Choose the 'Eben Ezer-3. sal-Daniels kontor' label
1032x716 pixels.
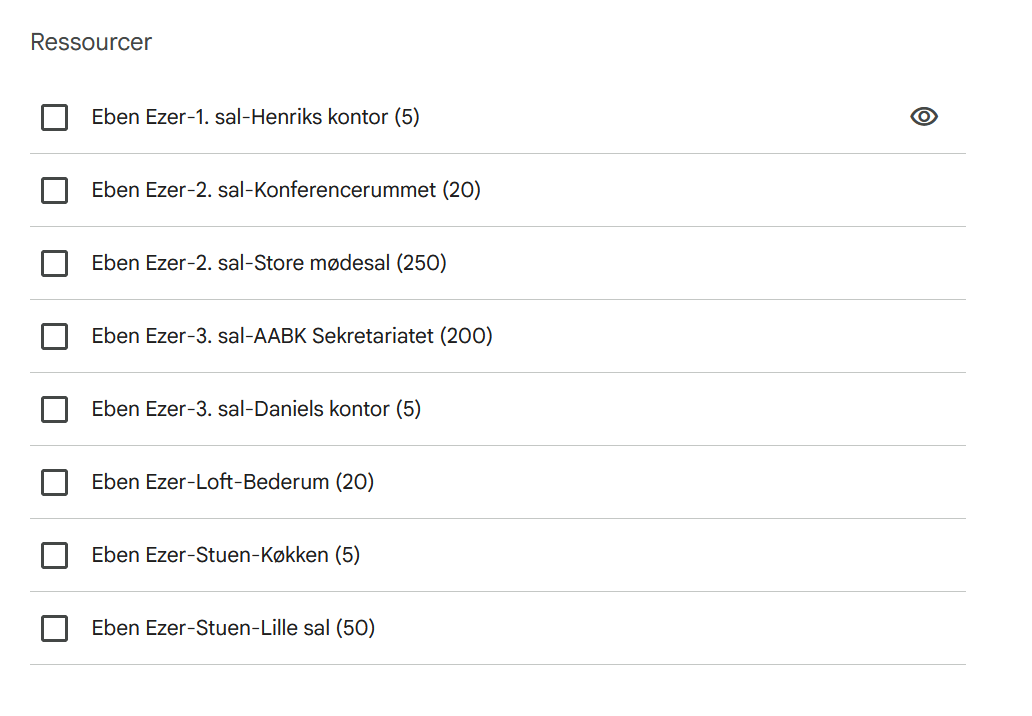click(x=240, y=409)
